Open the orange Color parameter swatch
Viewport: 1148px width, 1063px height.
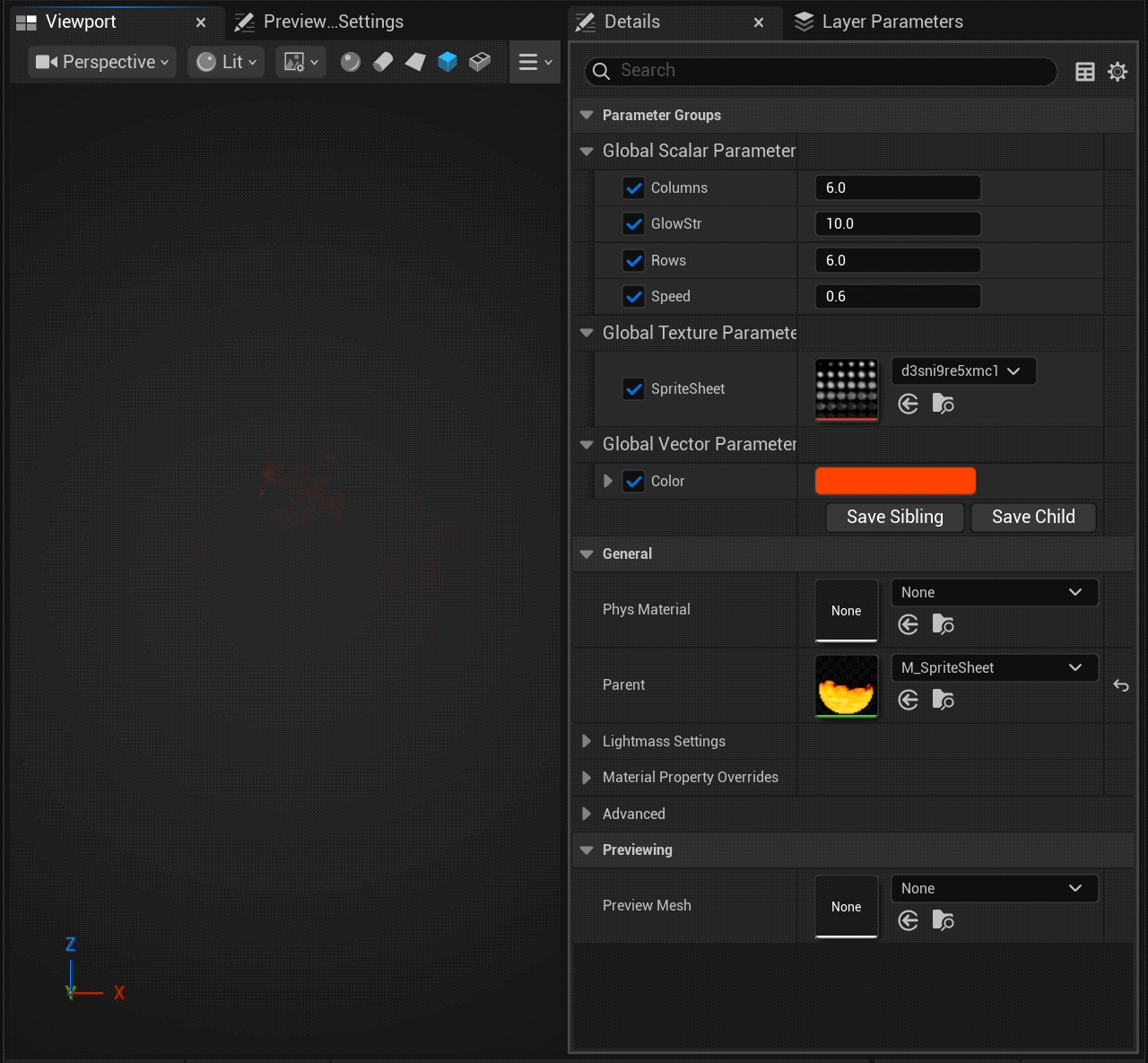[895, 481]
